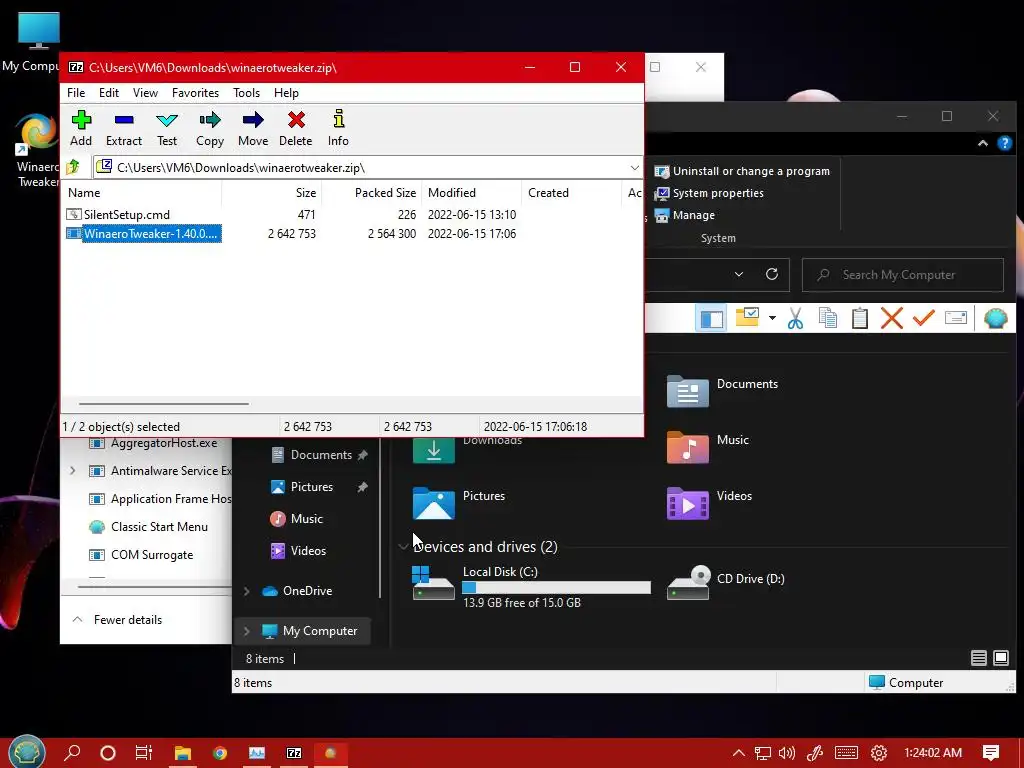Open the Music folder in My Computer
The image size is (1024, 768).
[708, 447]
